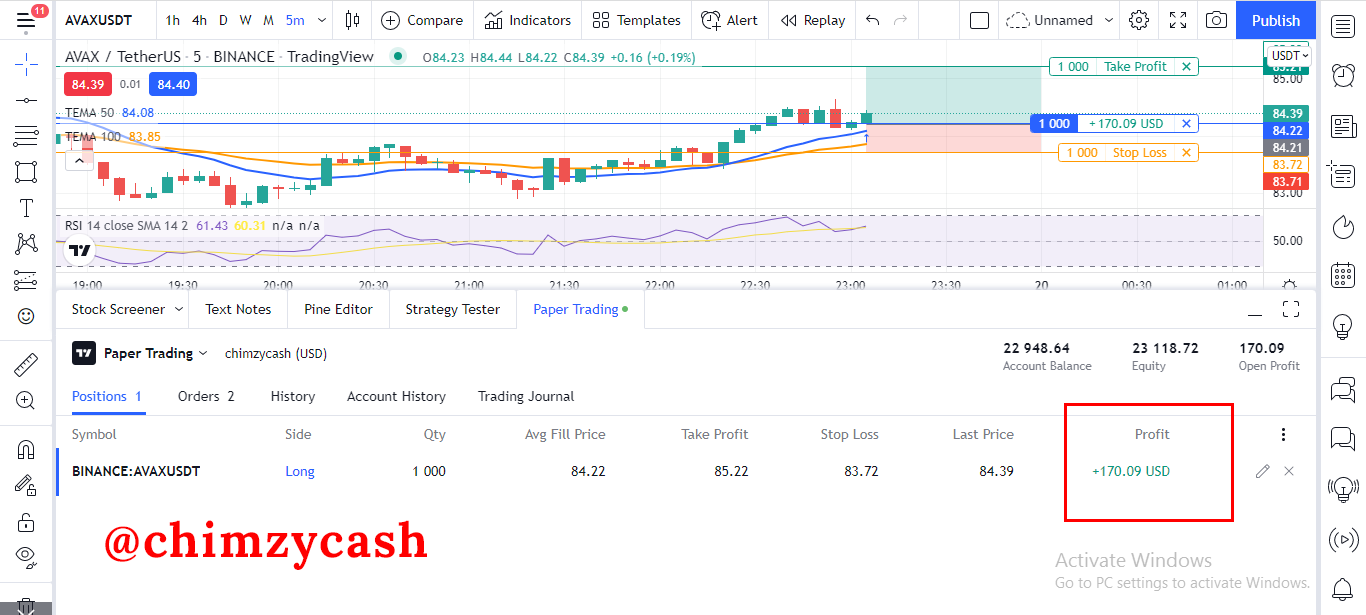
Task: Open the Orders 2 tab
Action: click(206, 396)
